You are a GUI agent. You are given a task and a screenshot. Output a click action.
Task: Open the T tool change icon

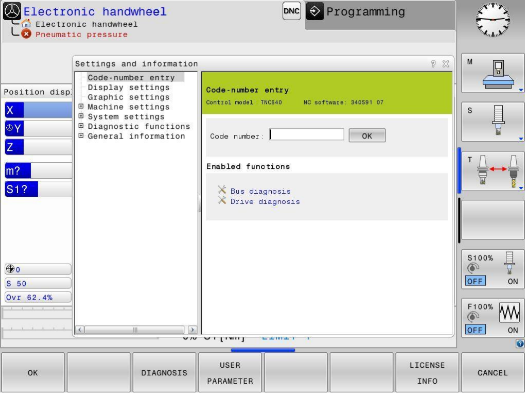tap(493, 171)
